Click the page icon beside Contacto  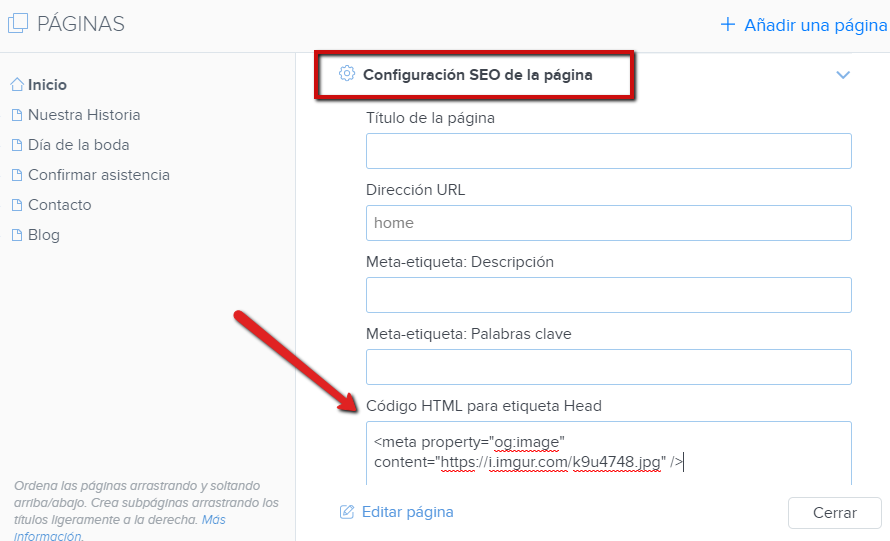click(17, 205)
